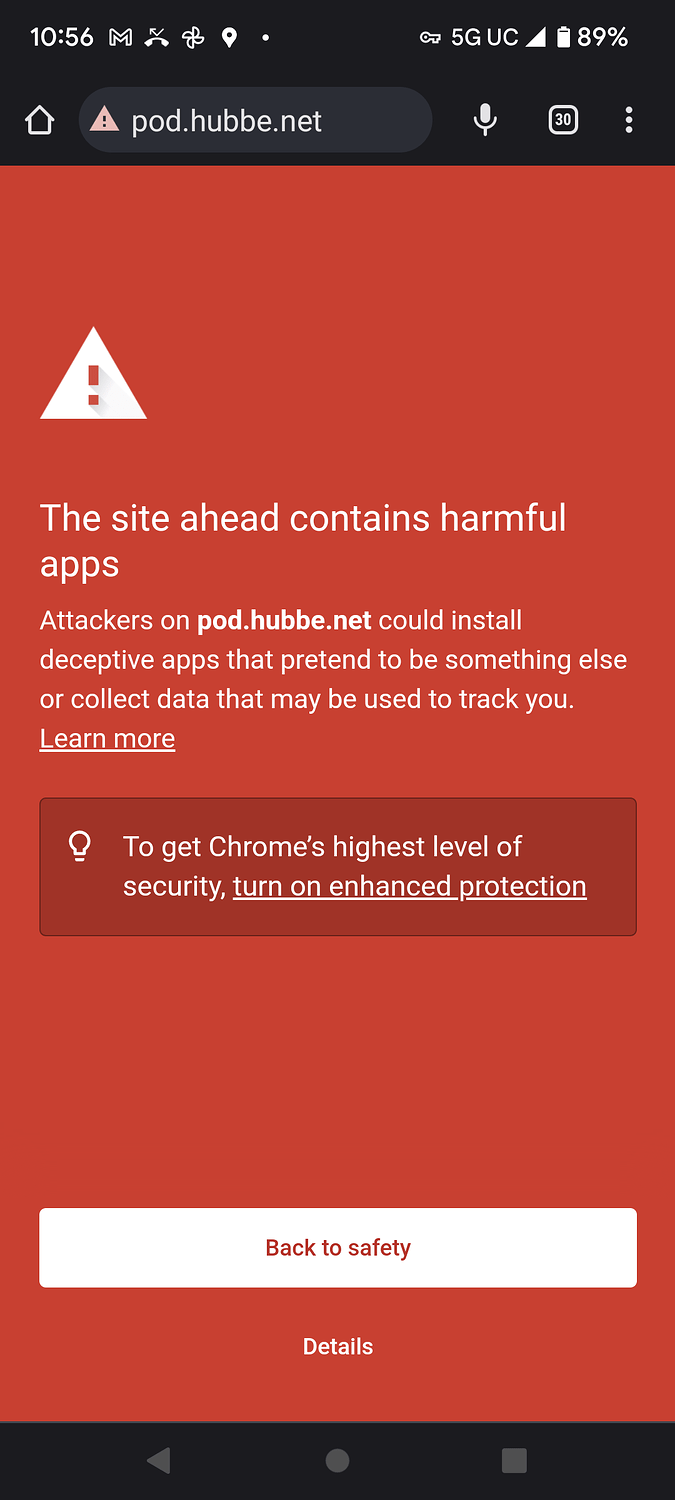This screenshot has width=675, height=1500.
Task: Tap the location pin status icon
Action: [229, 38]
